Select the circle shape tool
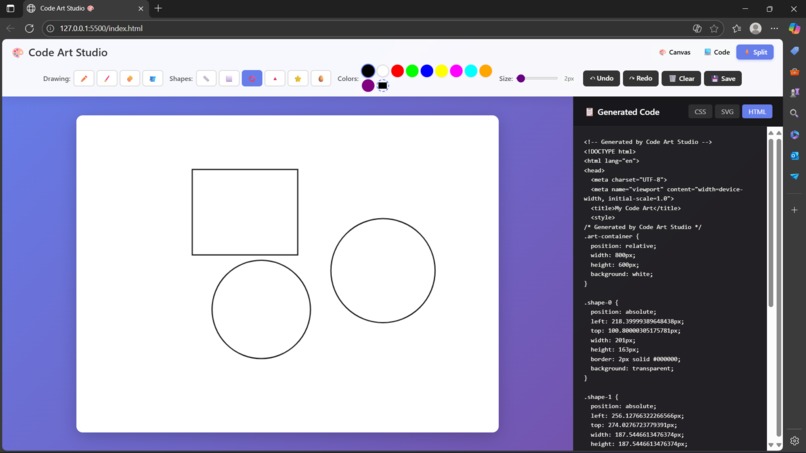The image size is (806, 453). click(x=252, y=79)
